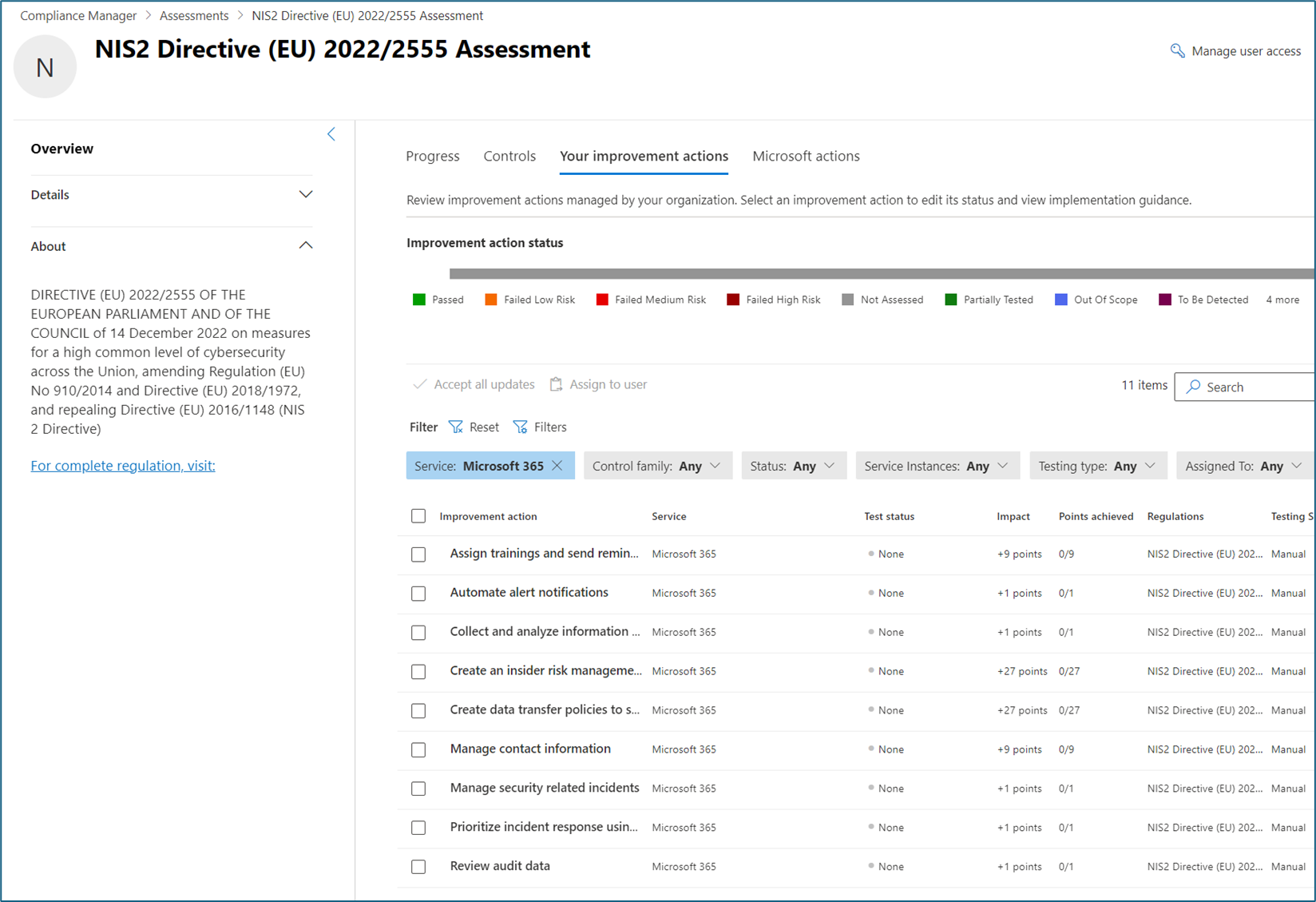The image size is (1316, 902).
Task: Open the For complete regulation link
Action: (x=123, y=466)
